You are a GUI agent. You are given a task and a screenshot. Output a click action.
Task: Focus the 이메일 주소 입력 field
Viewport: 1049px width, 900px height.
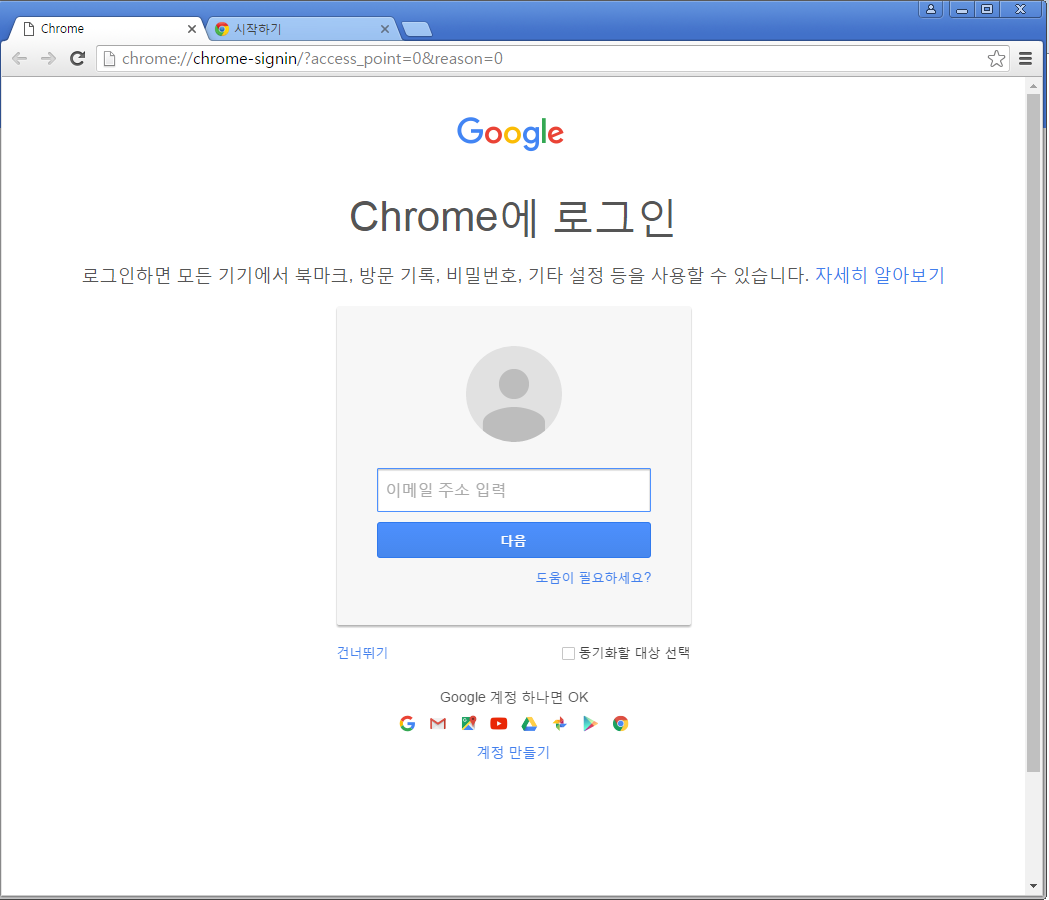514,490
